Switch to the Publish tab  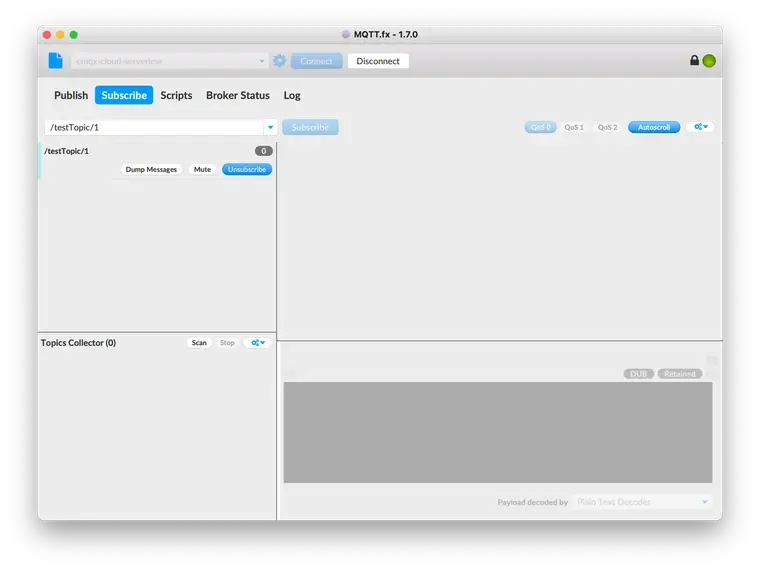pyautogui.click(x=71, y=95)
